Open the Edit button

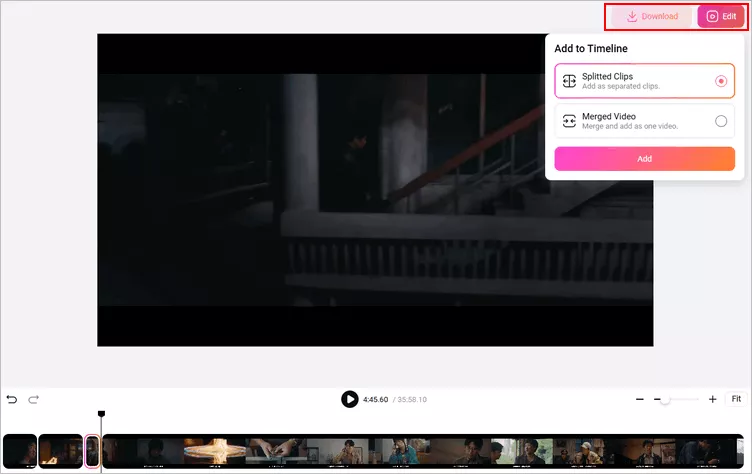[721, 16]
